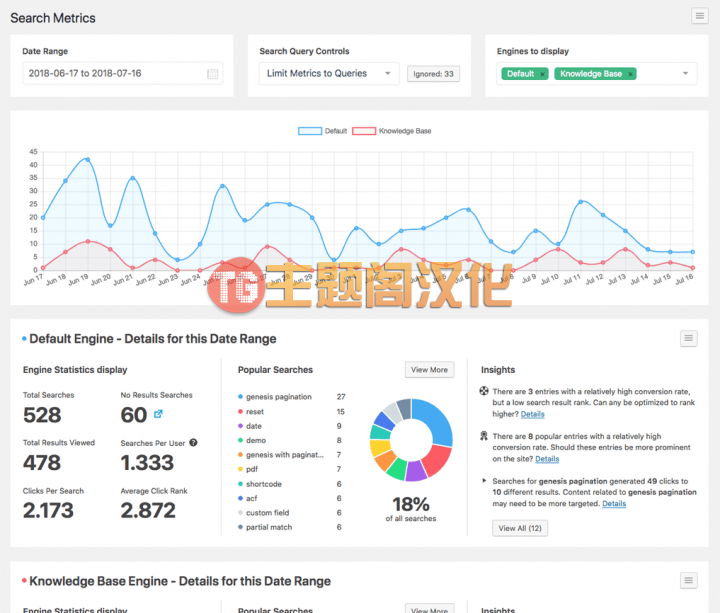Screen dimensions: 720x613
Task: Open the Knowledge Base Engine panel menu icon
Action: click(688, 580)
